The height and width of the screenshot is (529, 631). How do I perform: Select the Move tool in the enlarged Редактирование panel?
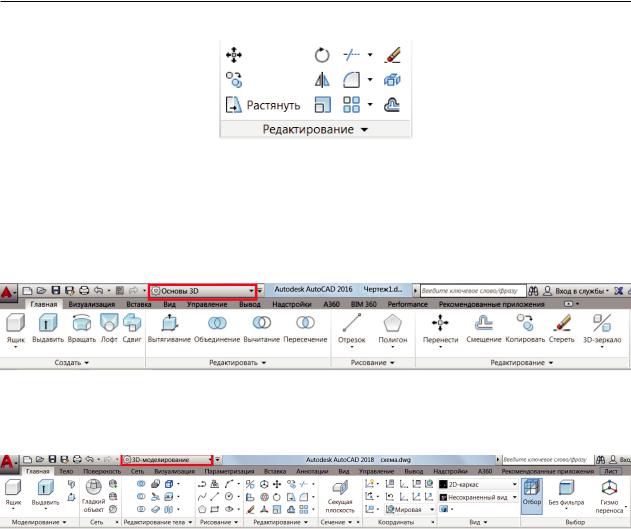(x=233, y=55)
